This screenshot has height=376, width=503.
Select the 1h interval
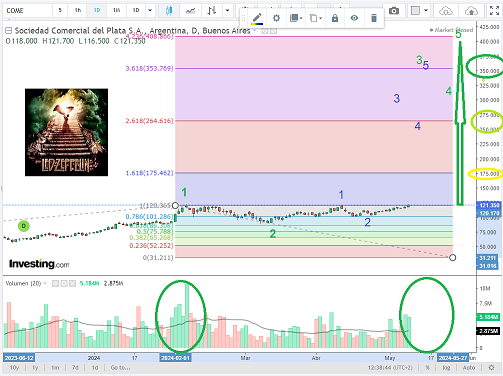click(78, 10)
